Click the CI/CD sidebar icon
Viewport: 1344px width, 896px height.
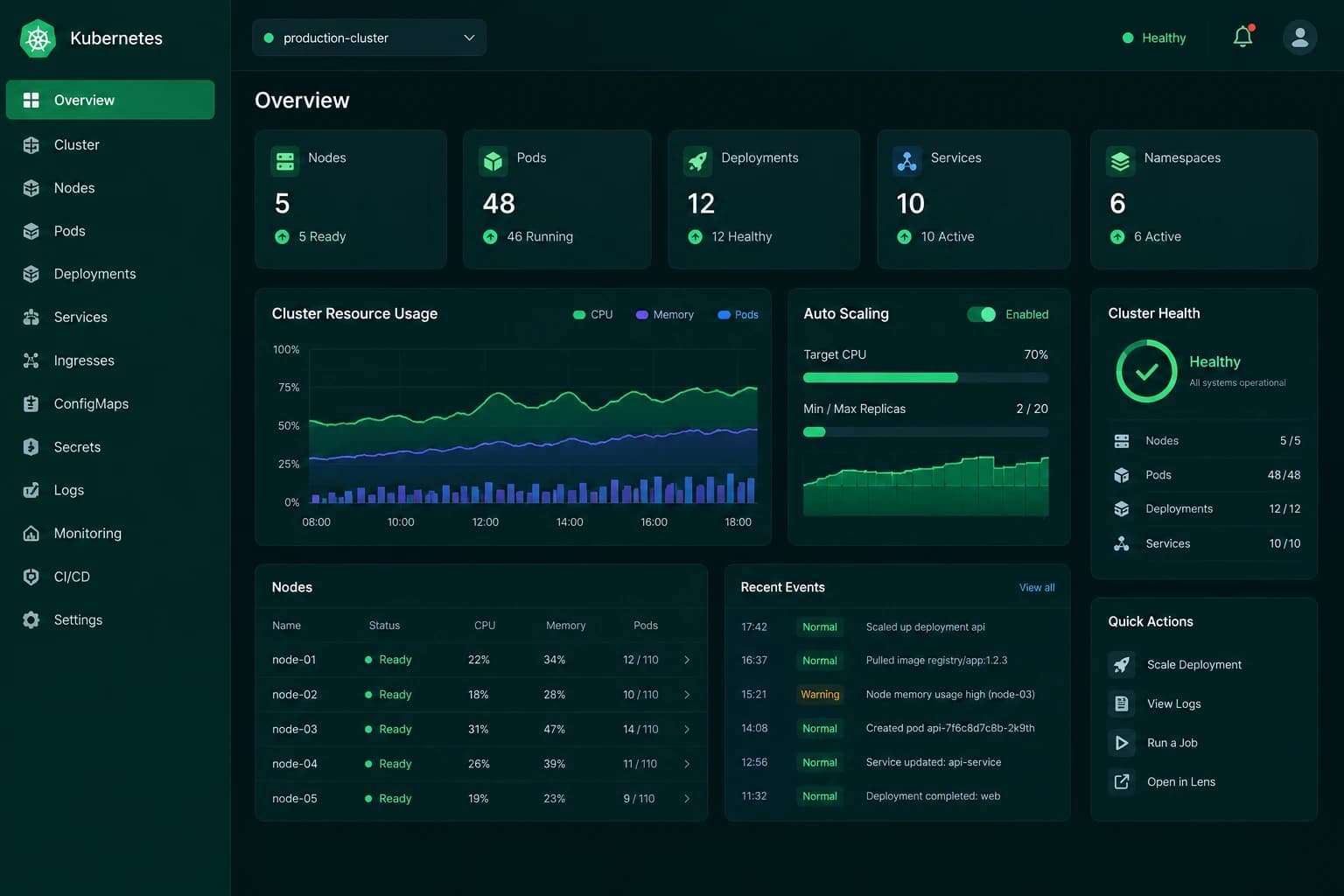point(31,577)
